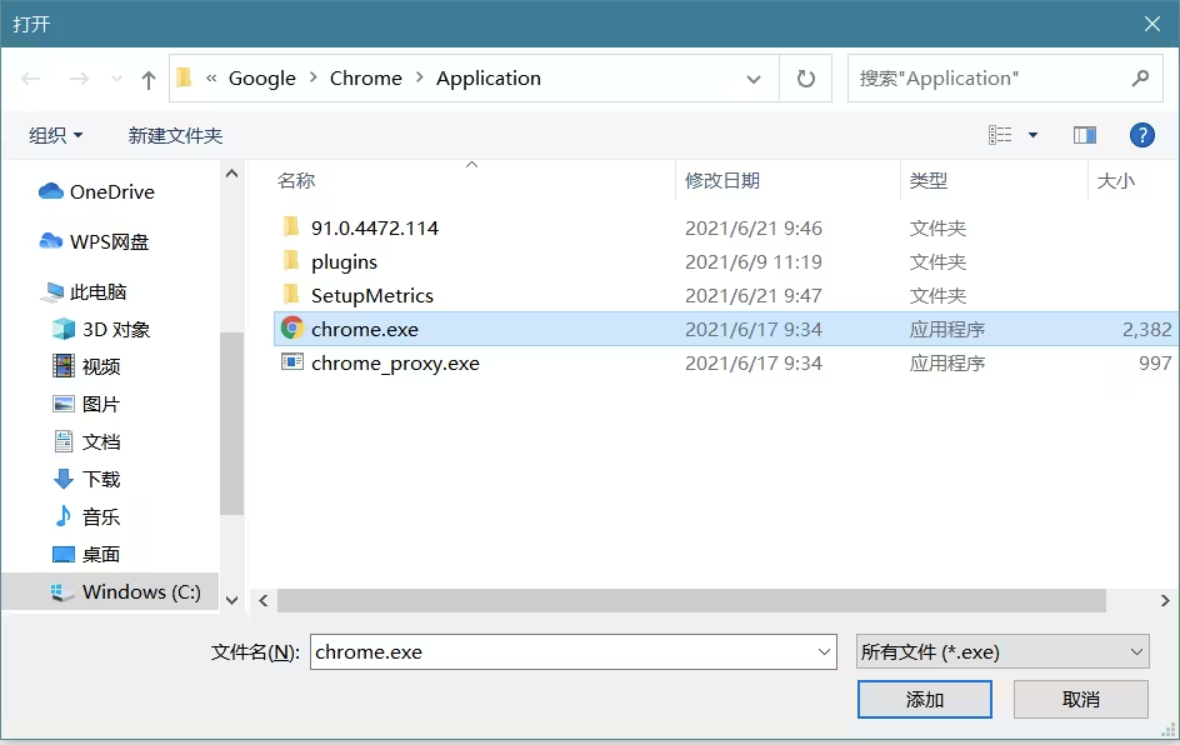Open the 组织 menu
The height and width of the screenshot is (745, 1180).
tap(56, 135)
